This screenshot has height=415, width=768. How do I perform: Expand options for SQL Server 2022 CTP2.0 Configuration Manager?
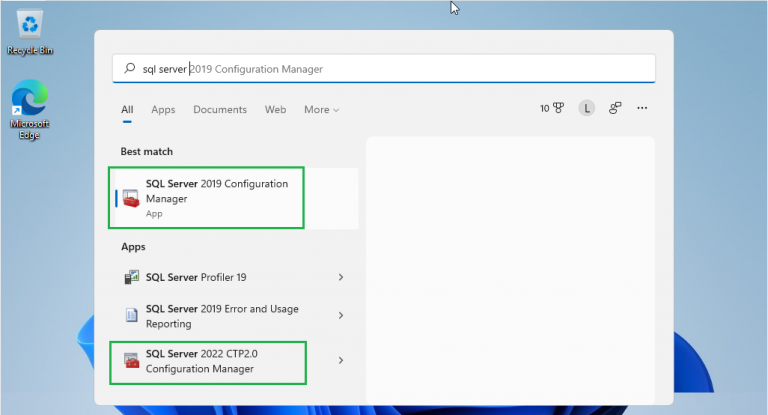pos(341,361)
